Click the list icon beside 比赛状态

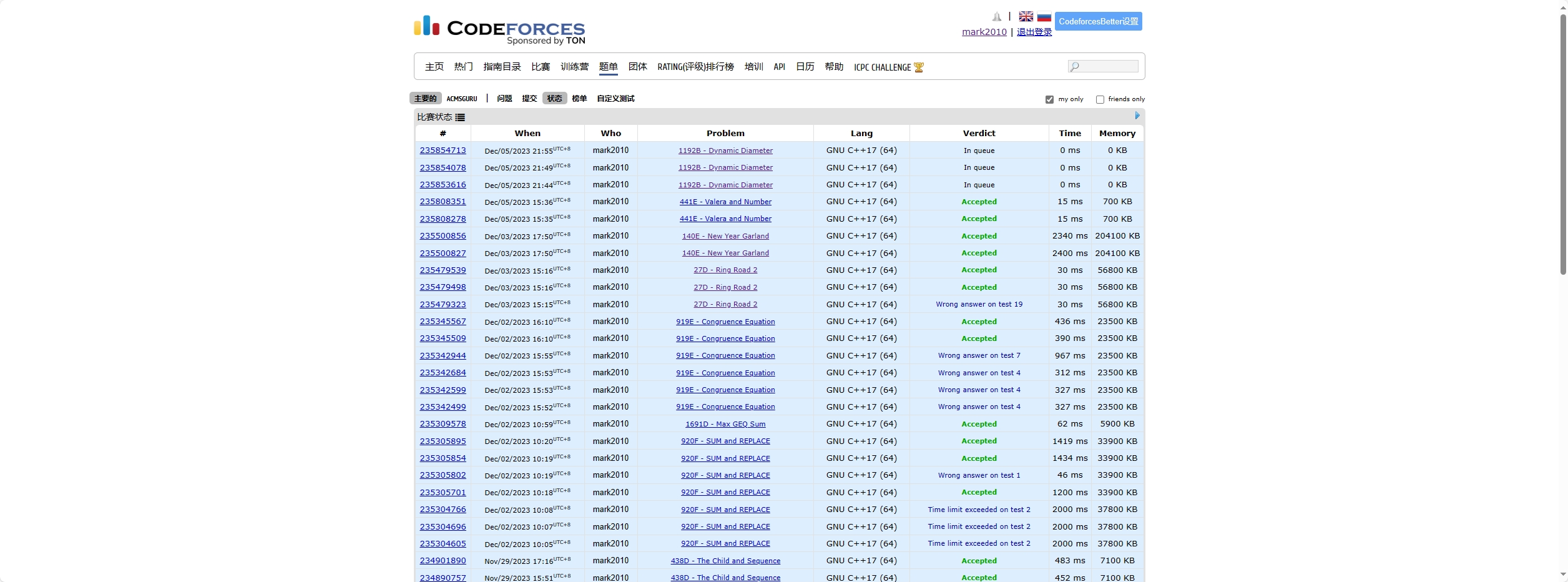[x=460, y=117]
